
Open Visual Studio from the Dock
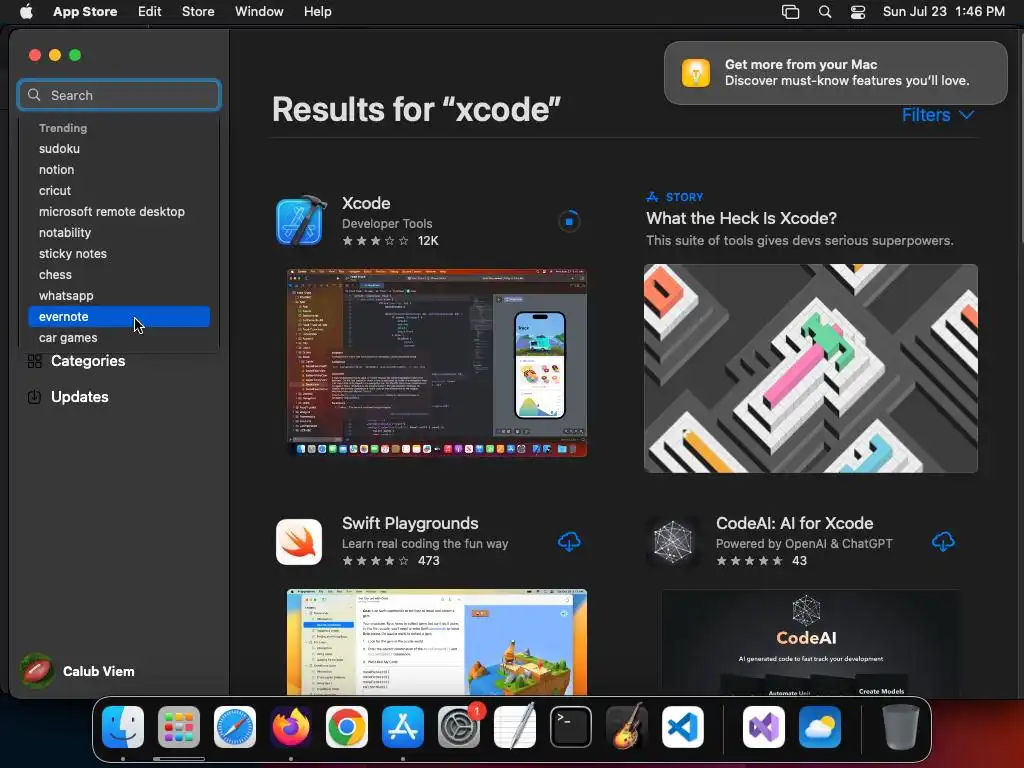point(763,726)
